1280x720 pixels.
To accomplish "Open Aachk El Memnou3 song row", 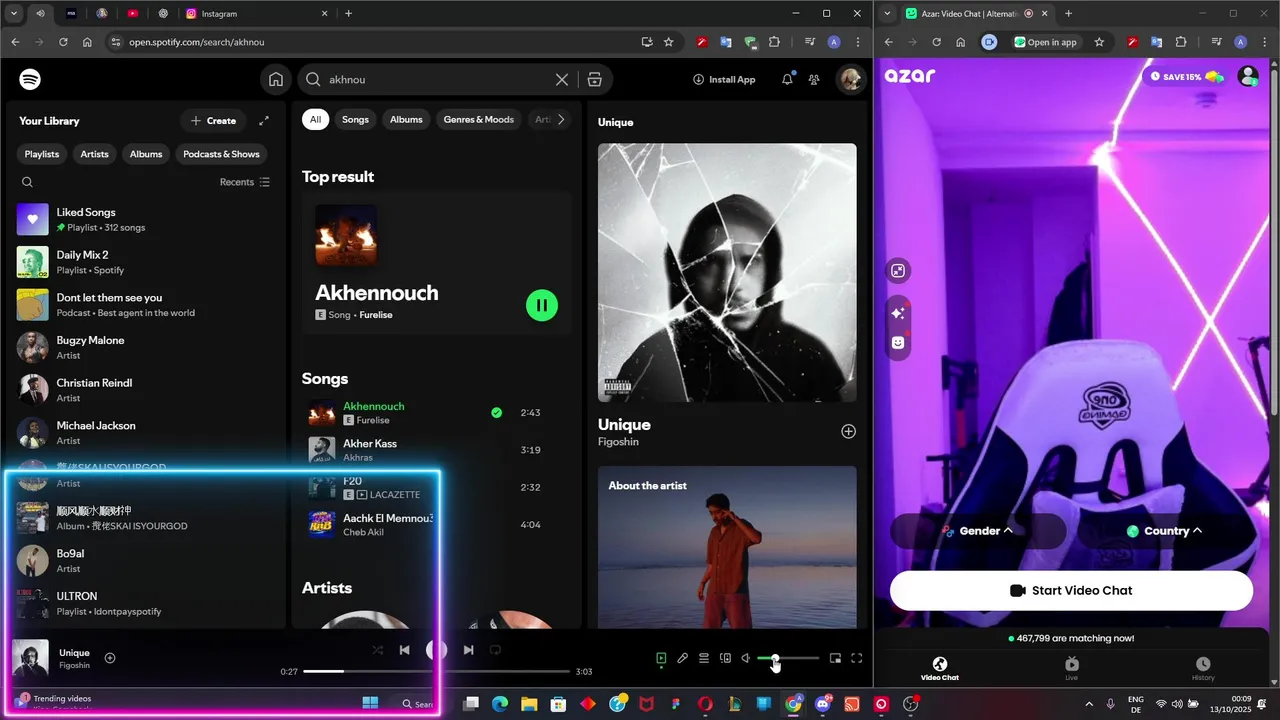I will point(434,524).
